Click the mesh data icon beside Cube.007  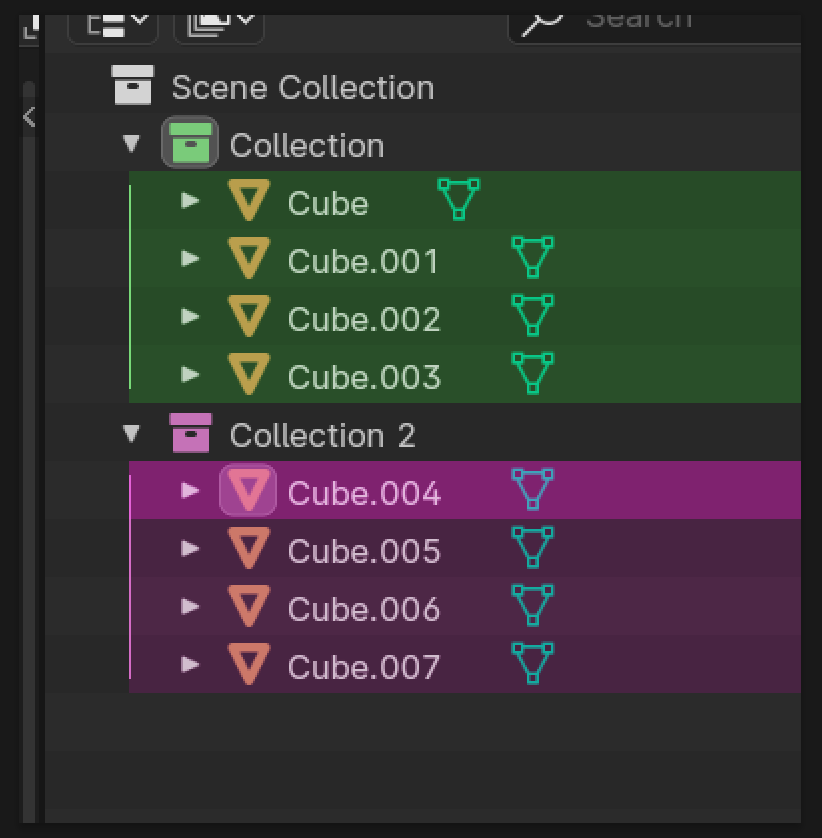[532, 663]
